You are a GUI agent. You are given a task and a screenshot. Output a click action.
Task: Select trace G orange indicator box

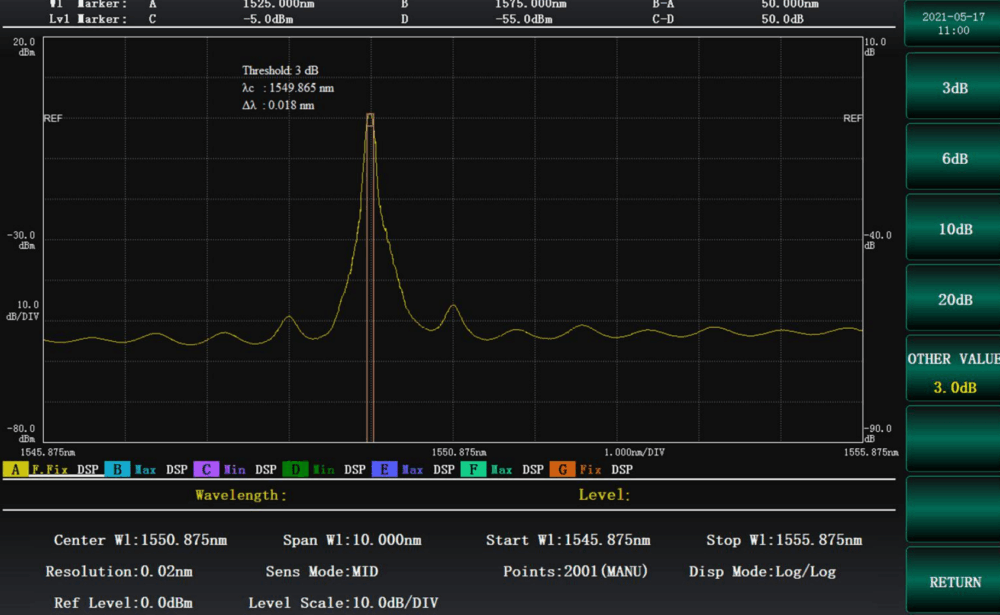(x=562, y=469)
